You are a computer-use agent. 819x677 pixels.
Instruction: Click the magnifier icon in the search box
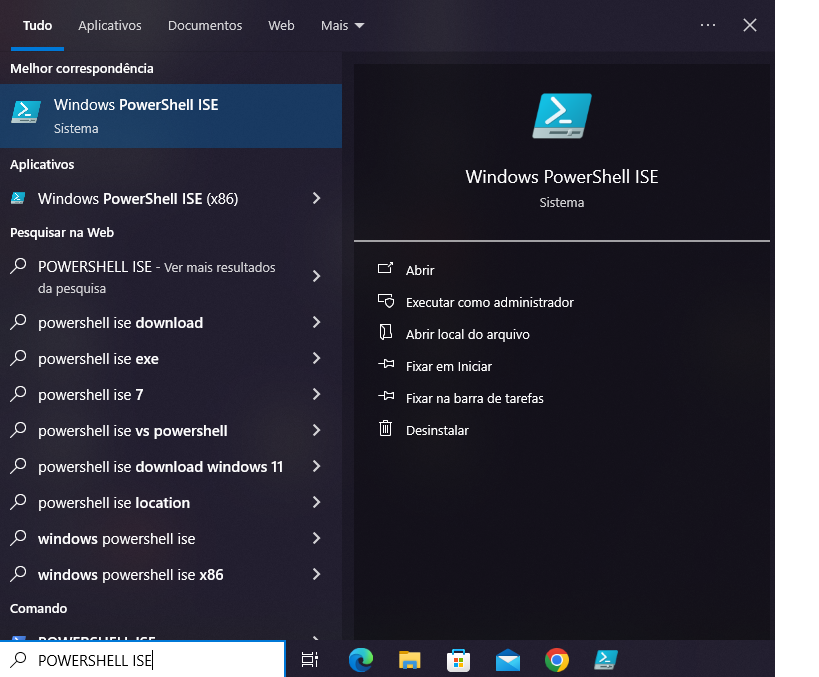[18, 659]
